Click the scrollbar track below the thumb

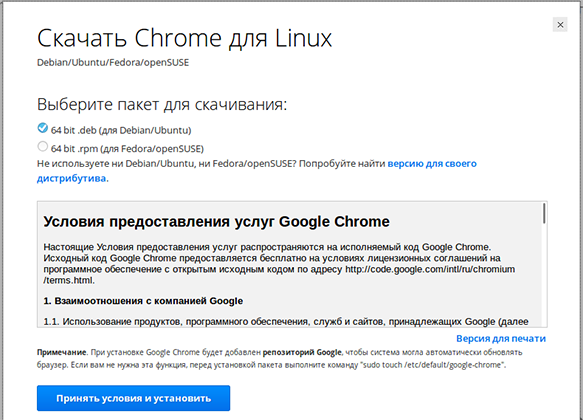pos(544,275)
